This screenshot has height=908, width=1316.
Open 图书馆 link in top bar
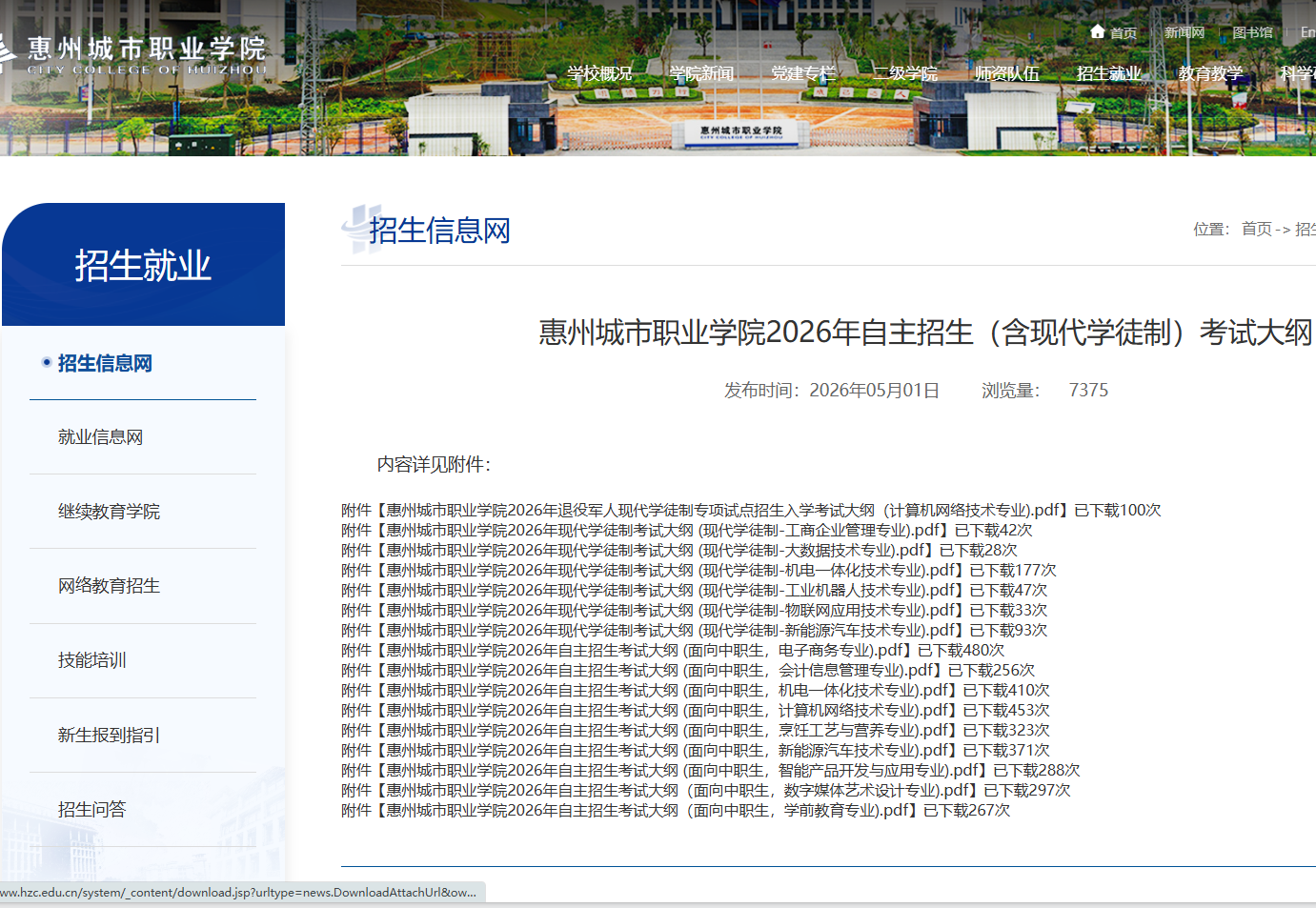coord(1252,32)
